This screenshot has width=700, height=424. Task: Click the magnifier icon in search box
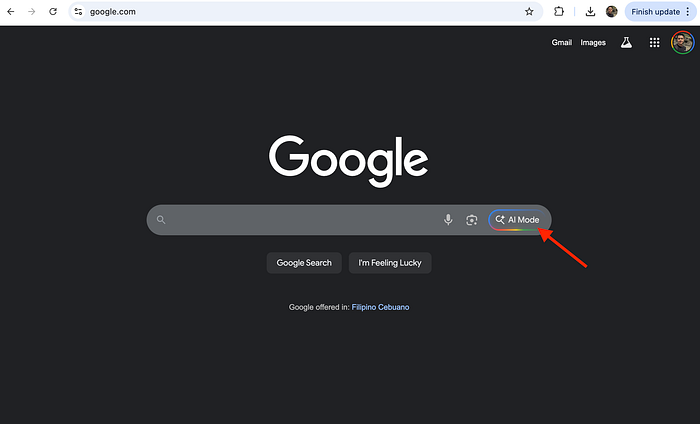click(161, 220)
